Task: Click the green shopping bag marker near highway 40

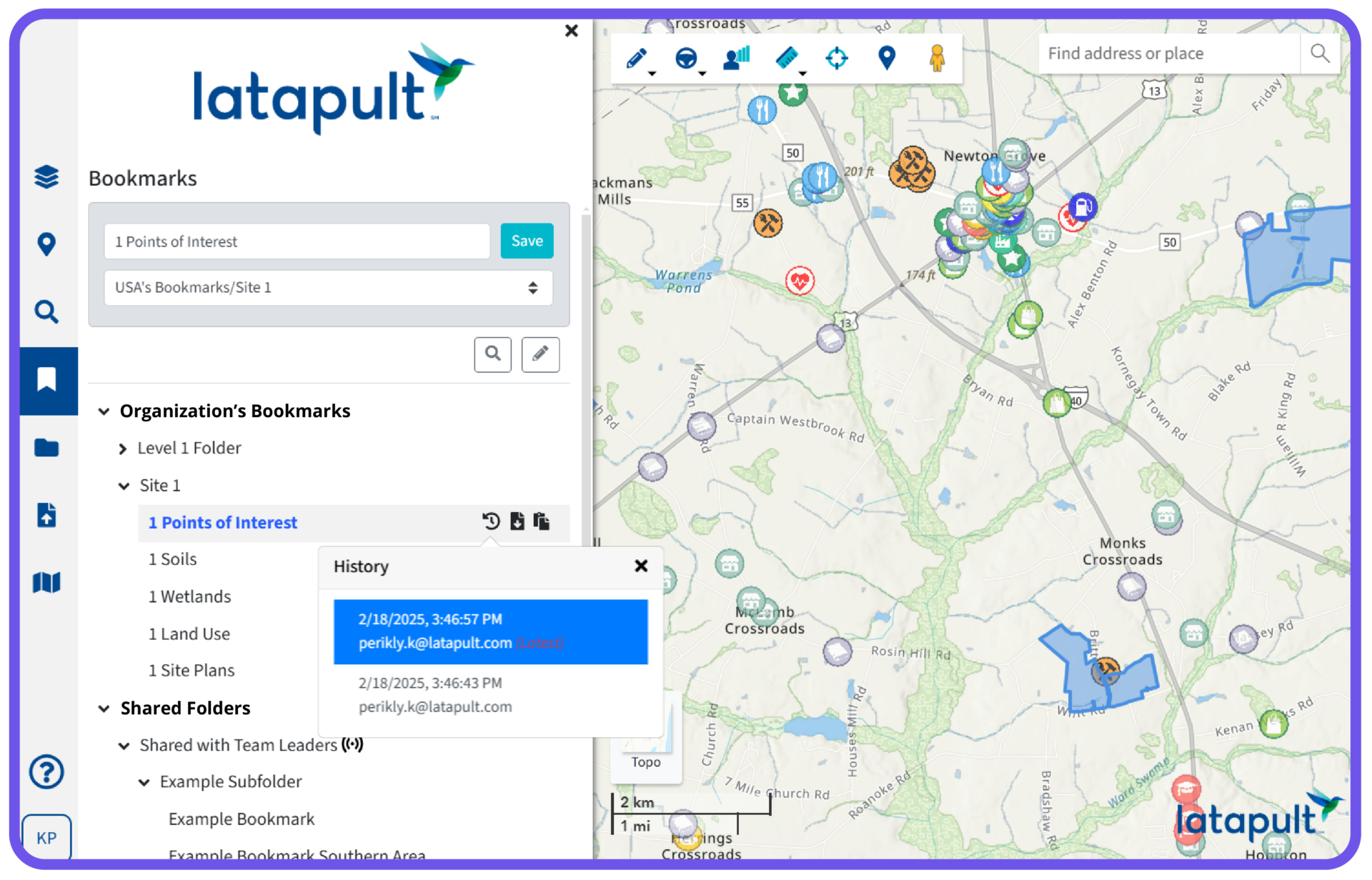Action: click(x=1056, y=403)
